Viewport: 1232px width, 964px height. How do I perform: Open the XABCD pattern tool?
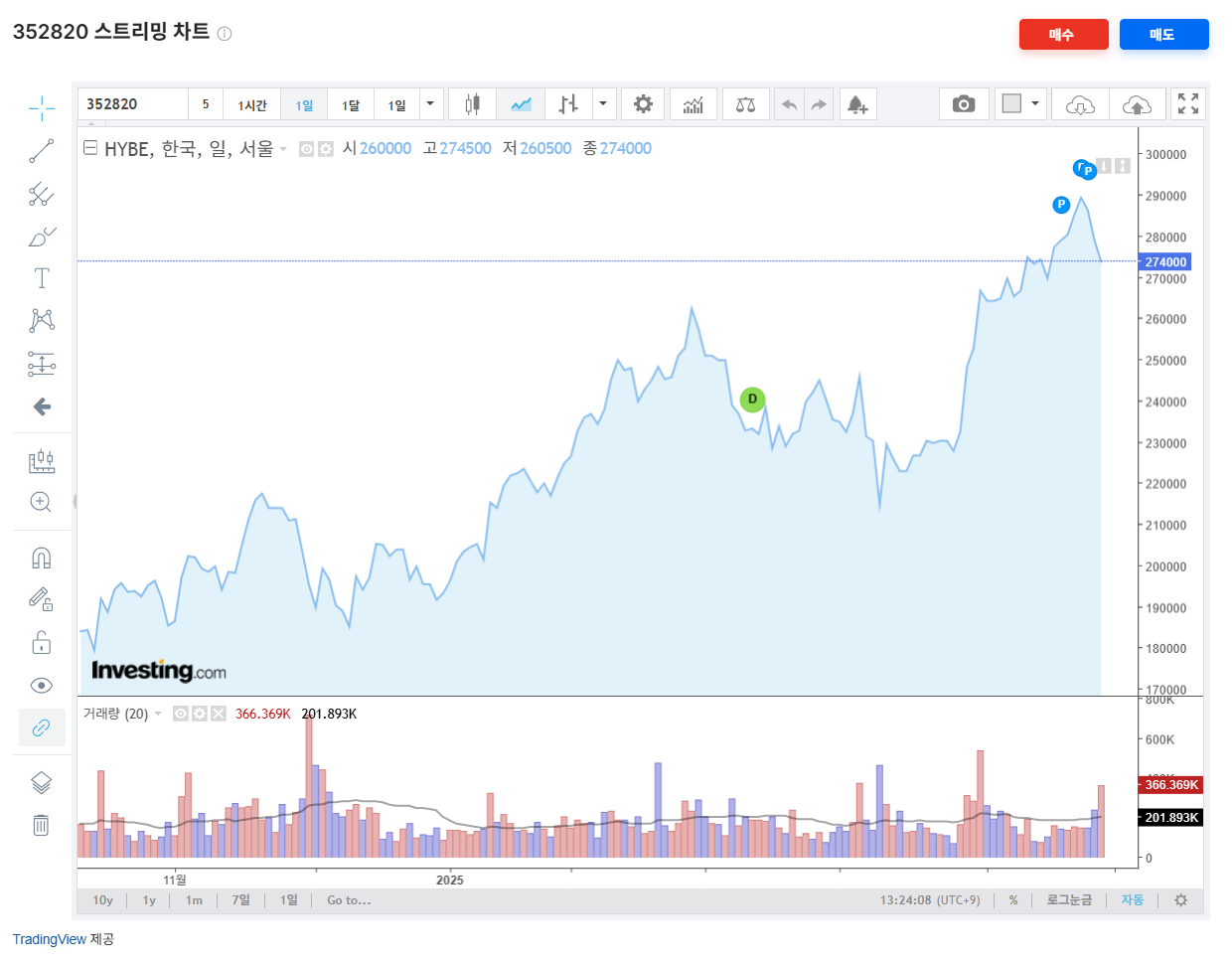point(42,320)
